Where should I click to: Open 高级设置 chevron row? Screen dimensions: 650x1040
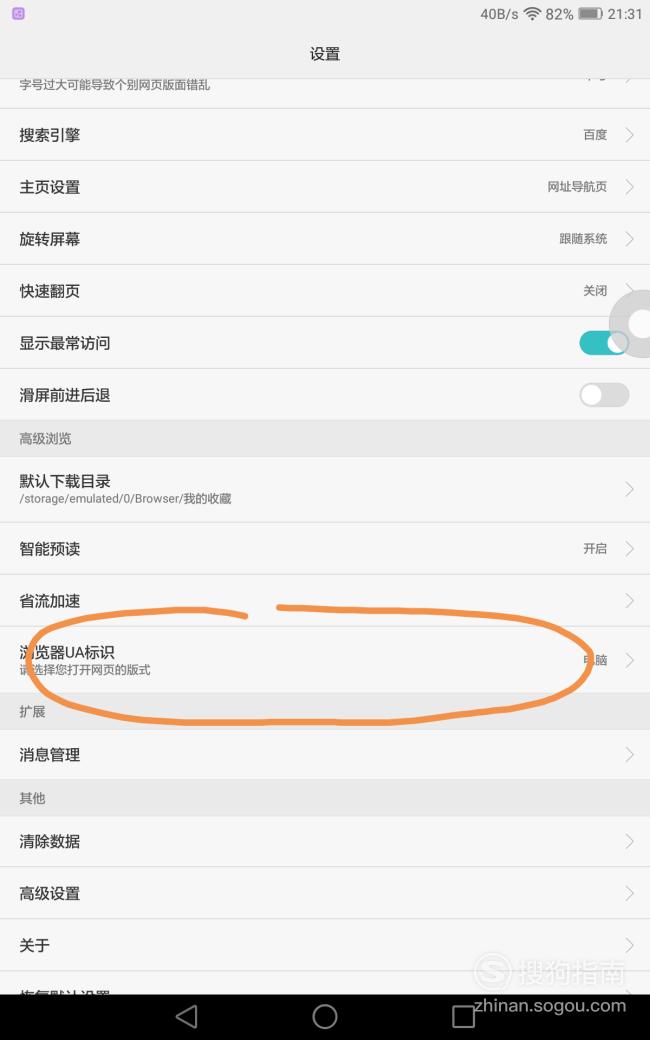(x=325, y=893)
